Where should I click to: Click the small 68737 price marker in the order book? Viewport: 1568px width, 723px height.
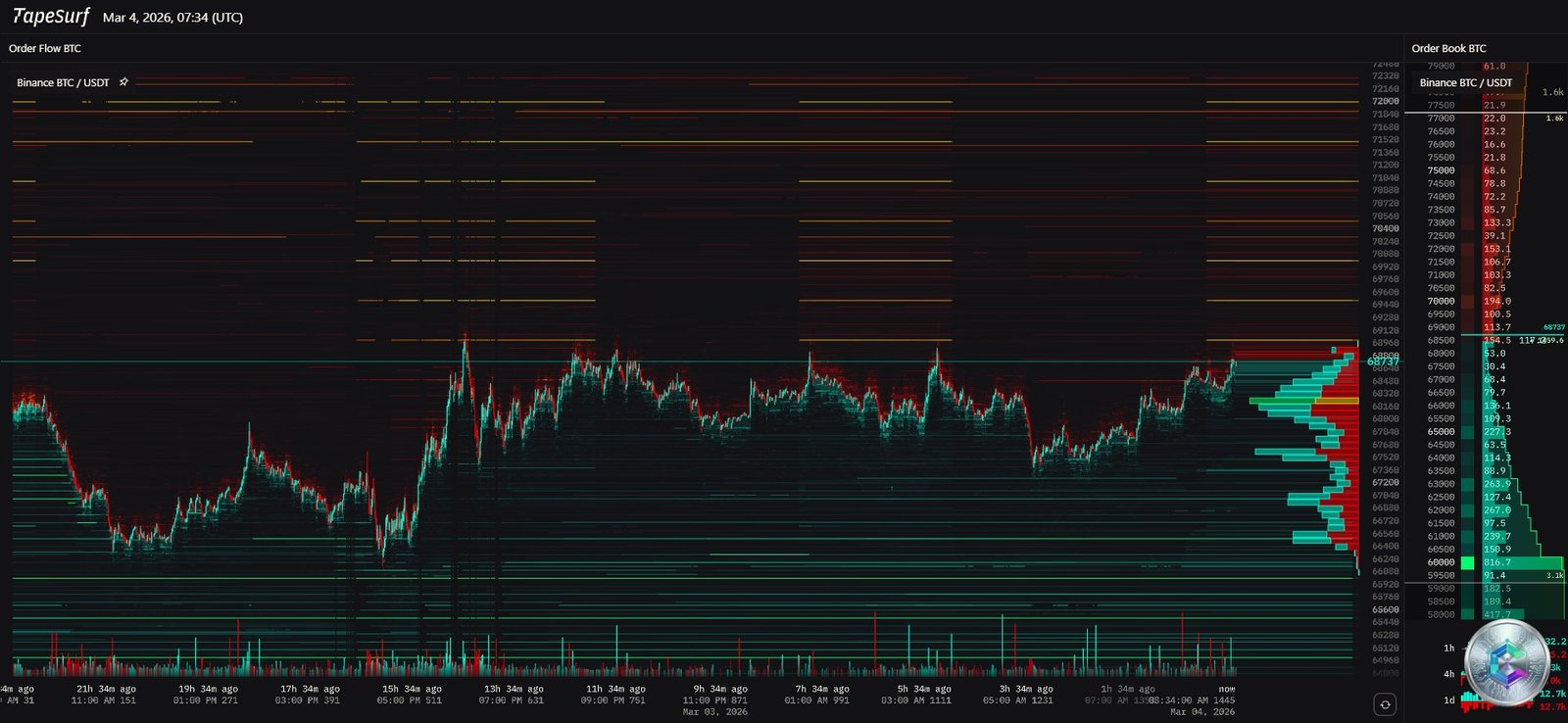click(x=1554, y=327)
